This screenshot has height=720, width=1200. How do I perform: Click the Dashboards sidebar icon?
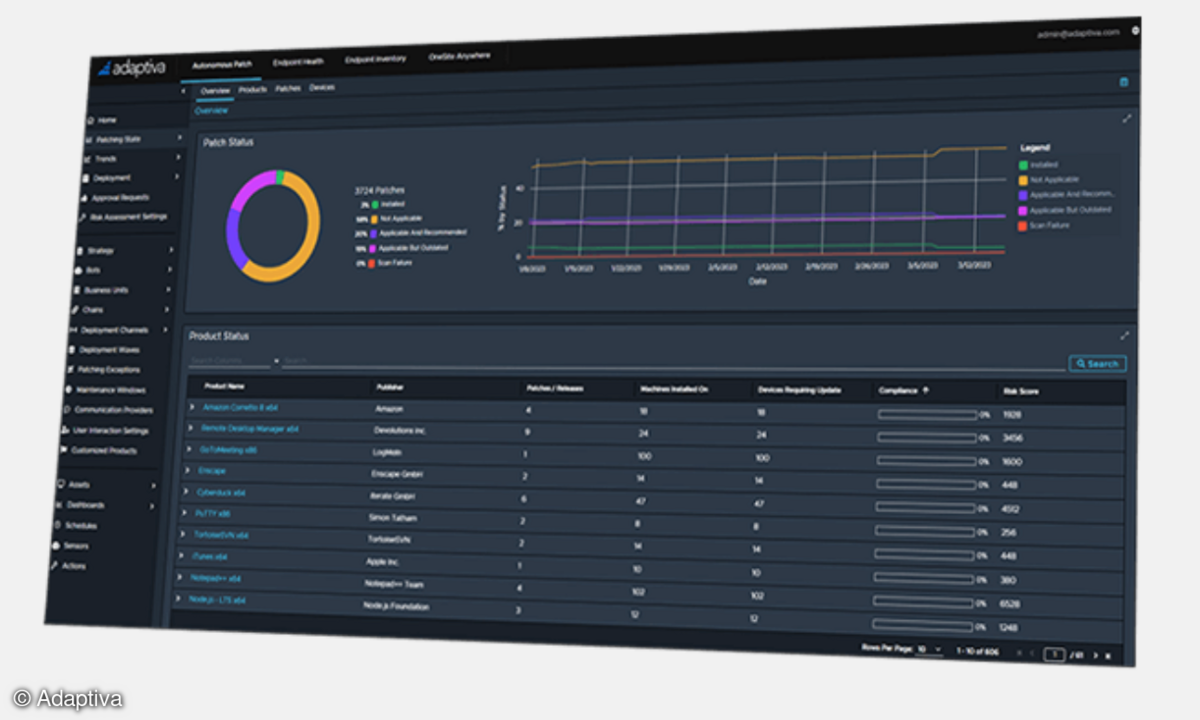58,505
